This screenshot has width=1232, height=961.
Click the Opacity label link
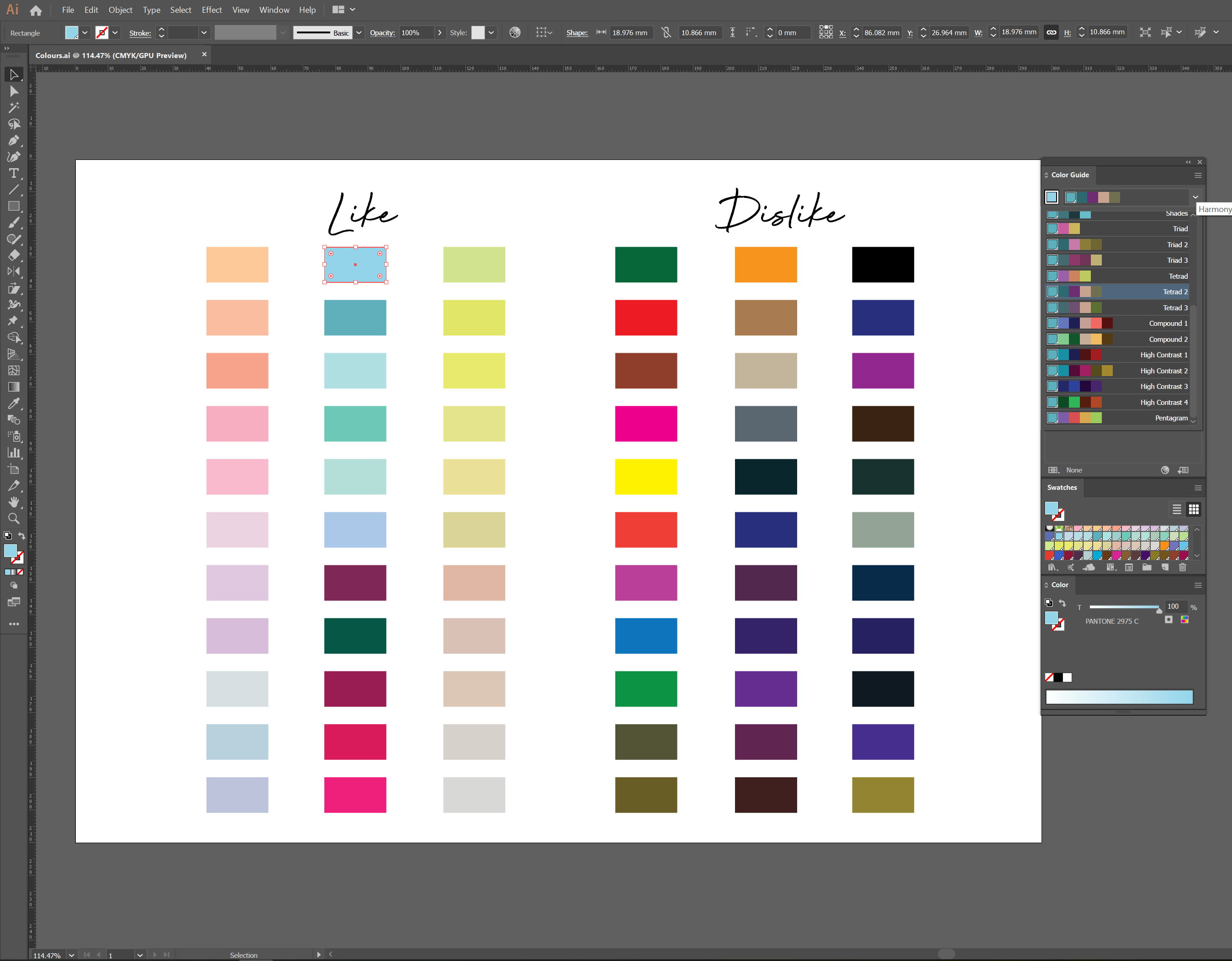pyautogui.click(x=382, y=33)
